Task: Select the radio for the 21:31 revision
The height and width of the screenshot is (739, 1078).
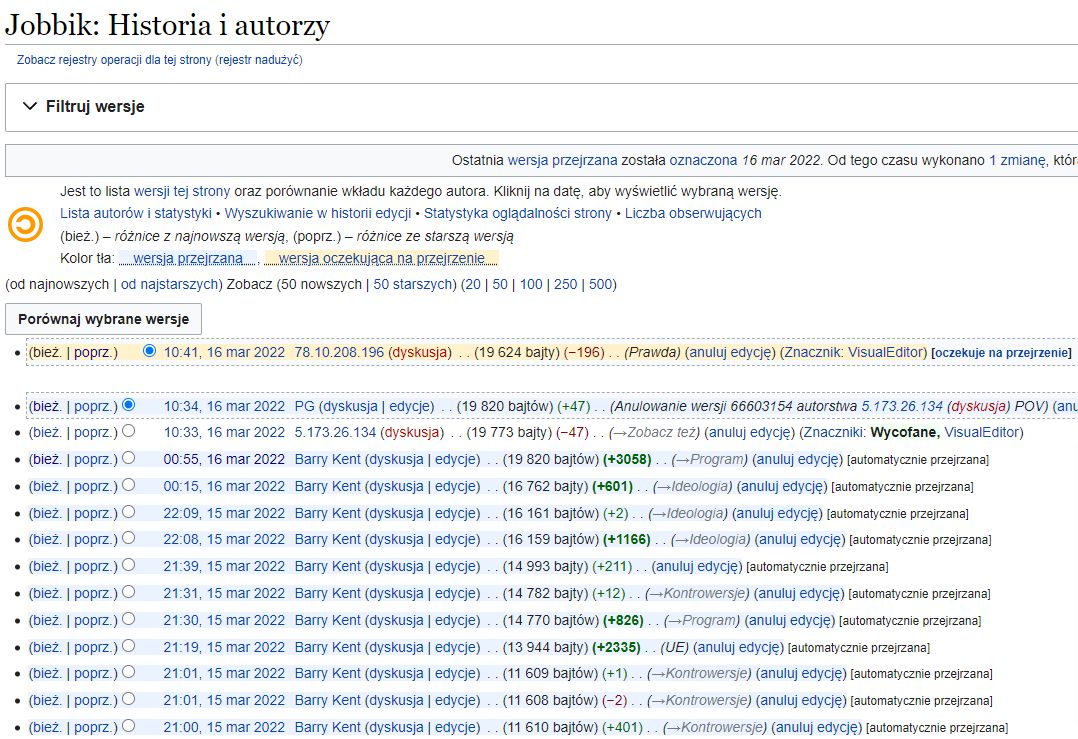Action: (129, 592)
